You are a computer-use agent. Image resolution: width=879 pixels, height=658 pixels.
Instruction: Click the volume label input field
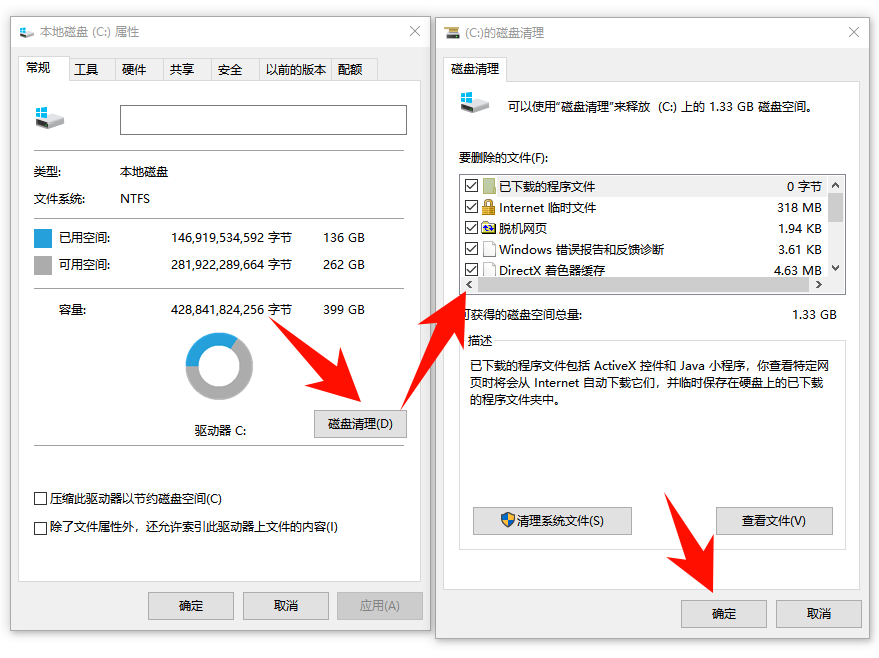tap(262, 122)
